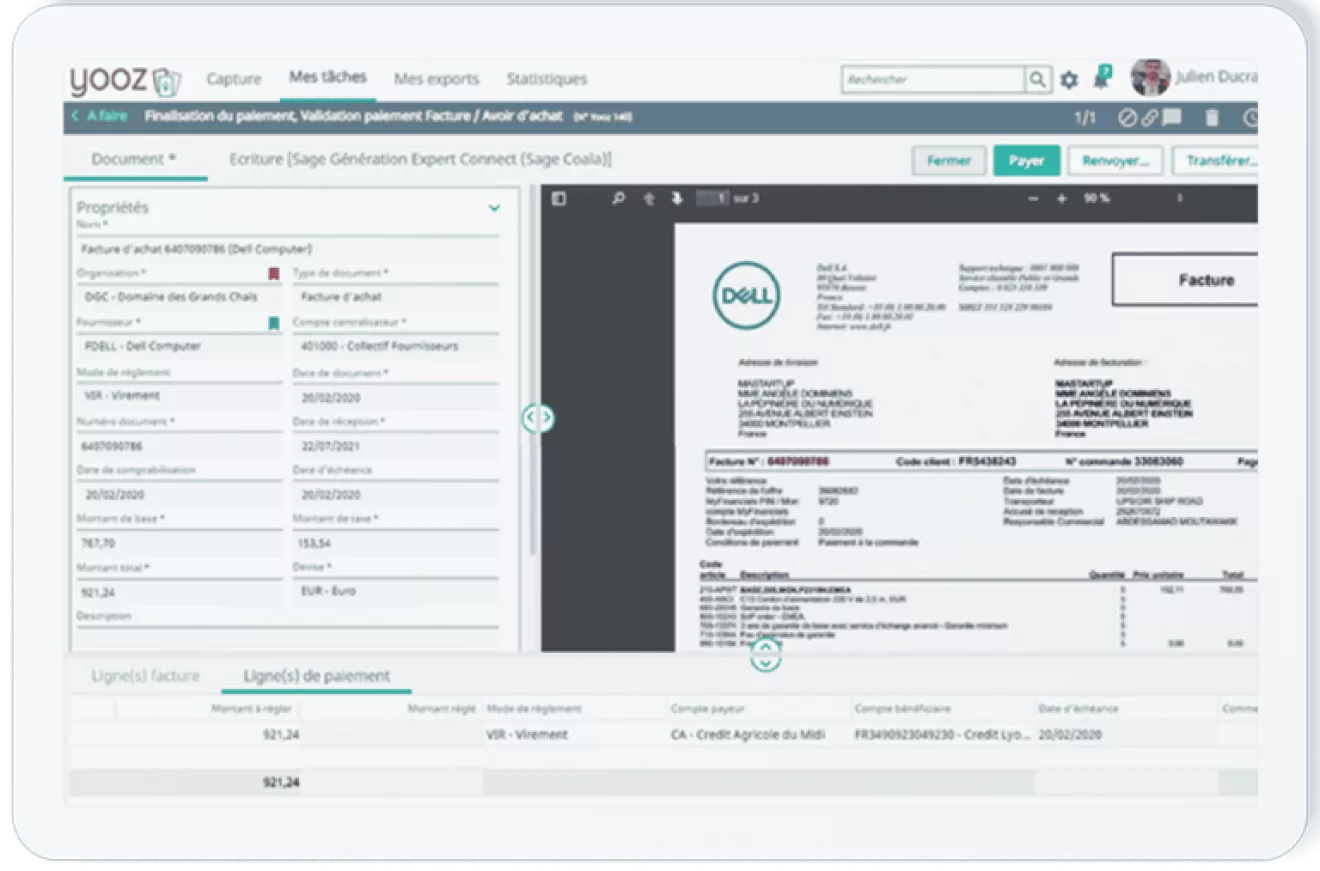Image resolution: width=1320 pixels, height=871 pixels.
Task: Click the Rechercher search field
Action: pyautogui.click(x=933, y=79)
